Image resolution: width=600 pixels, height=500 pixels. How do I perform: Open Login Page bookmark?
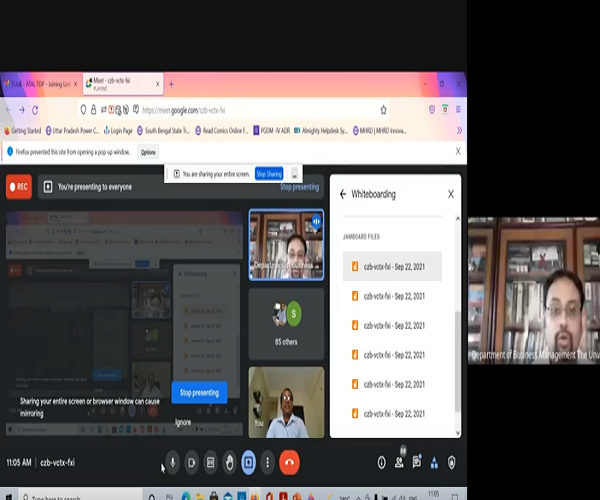pyautogui.click(x=118, y=130)
